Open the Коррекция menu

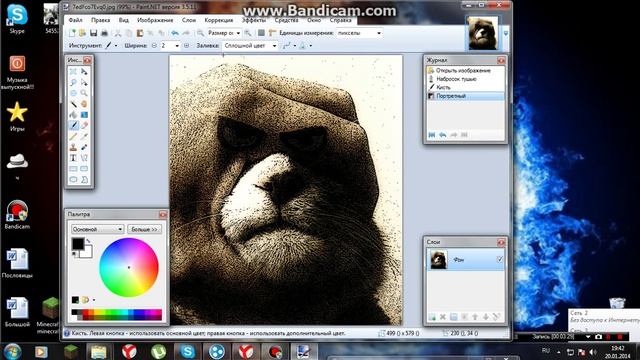[x=219, y=20]
